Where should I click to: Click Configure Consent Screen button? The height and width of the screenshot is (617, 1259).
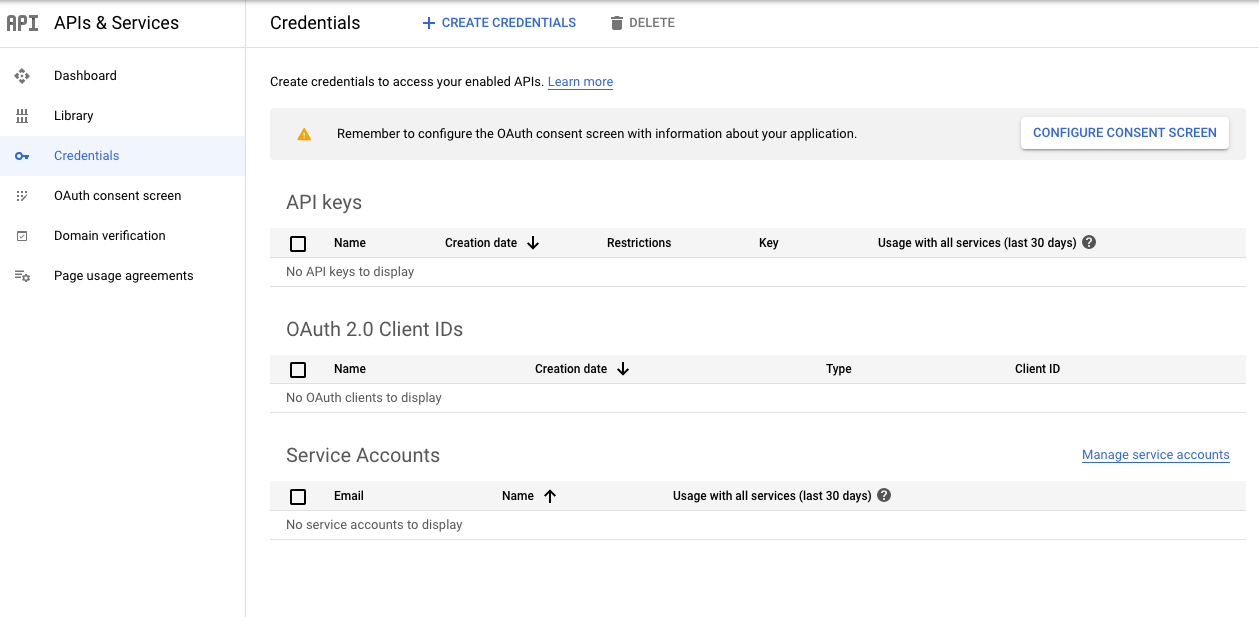coord(1125,133)
